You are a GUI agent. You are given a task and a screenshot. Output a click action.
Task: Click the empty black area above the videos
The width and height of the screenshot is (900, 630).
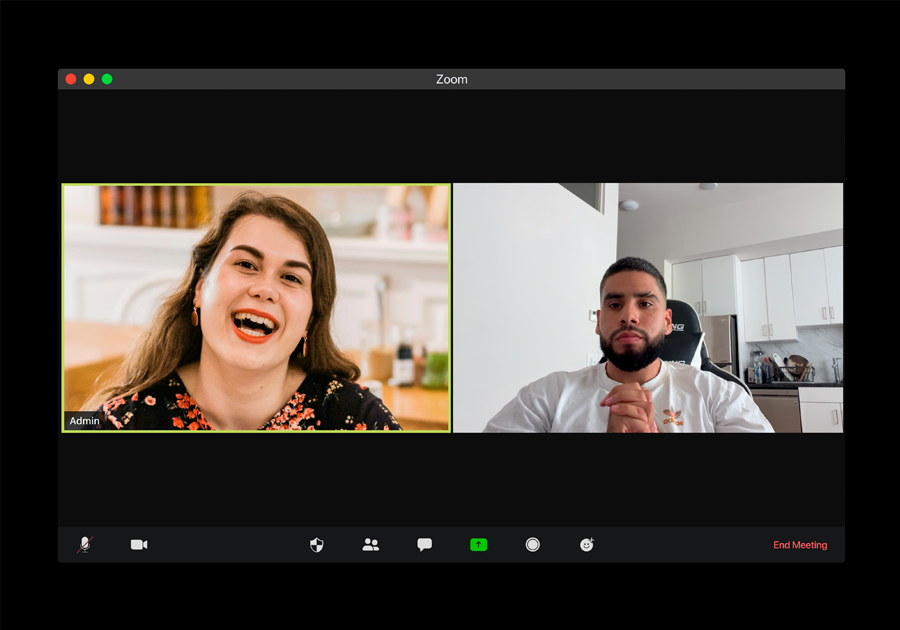click(x=451, y=135)
